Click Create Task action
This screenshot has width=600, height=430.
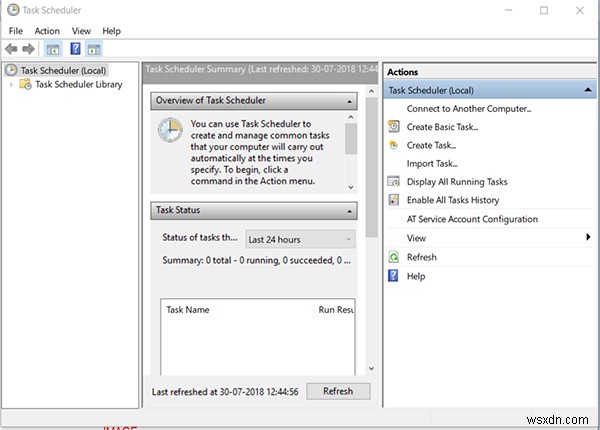pyautogui.click(x=431, y=145)
